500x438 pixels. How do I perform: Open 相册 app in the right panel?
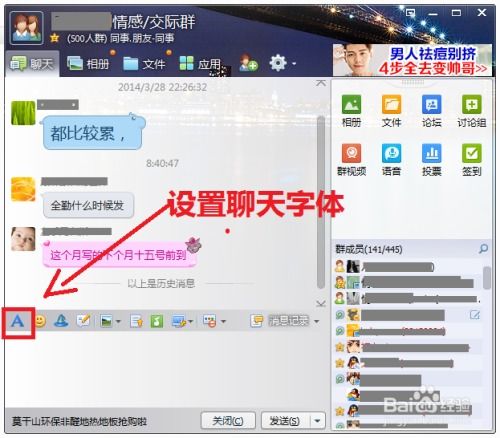pos(351,111)
